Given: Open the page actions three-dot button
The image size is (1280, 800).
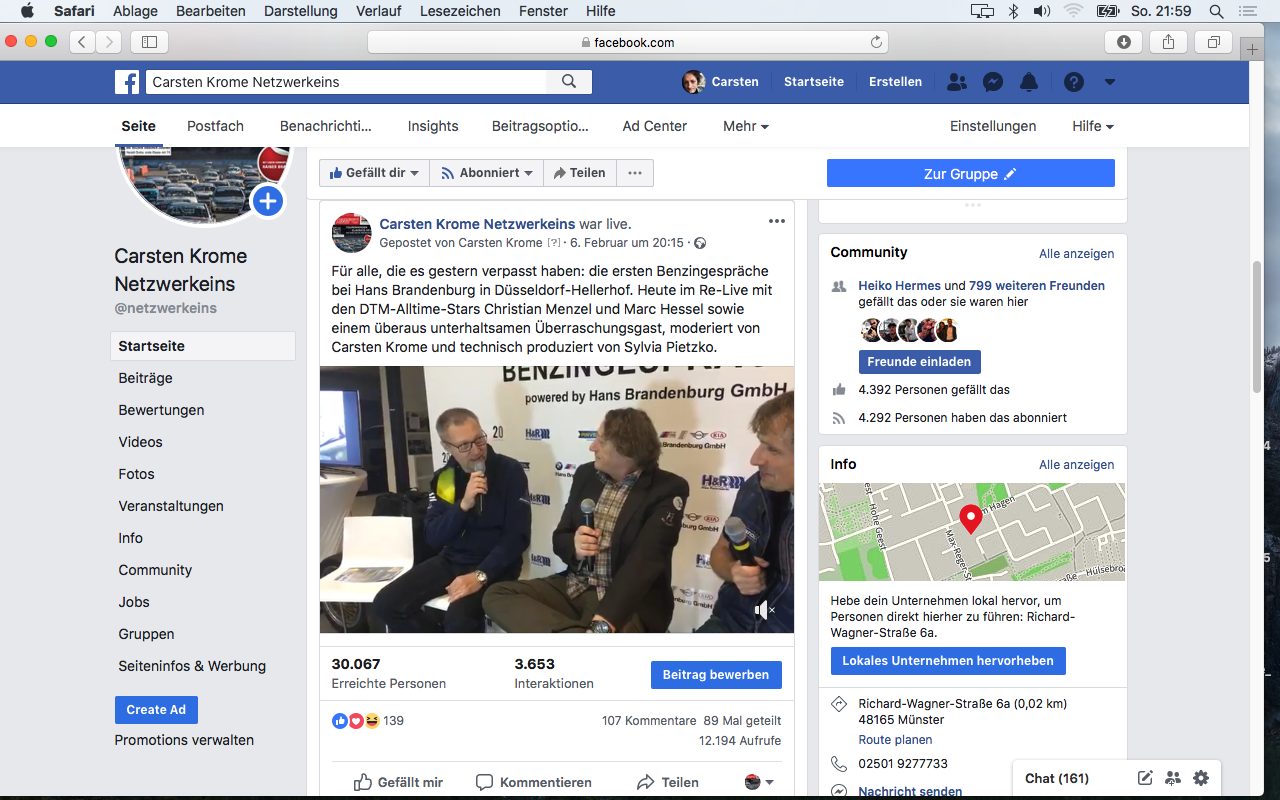Looking at the screenshot, I should [x=635, y=173].
